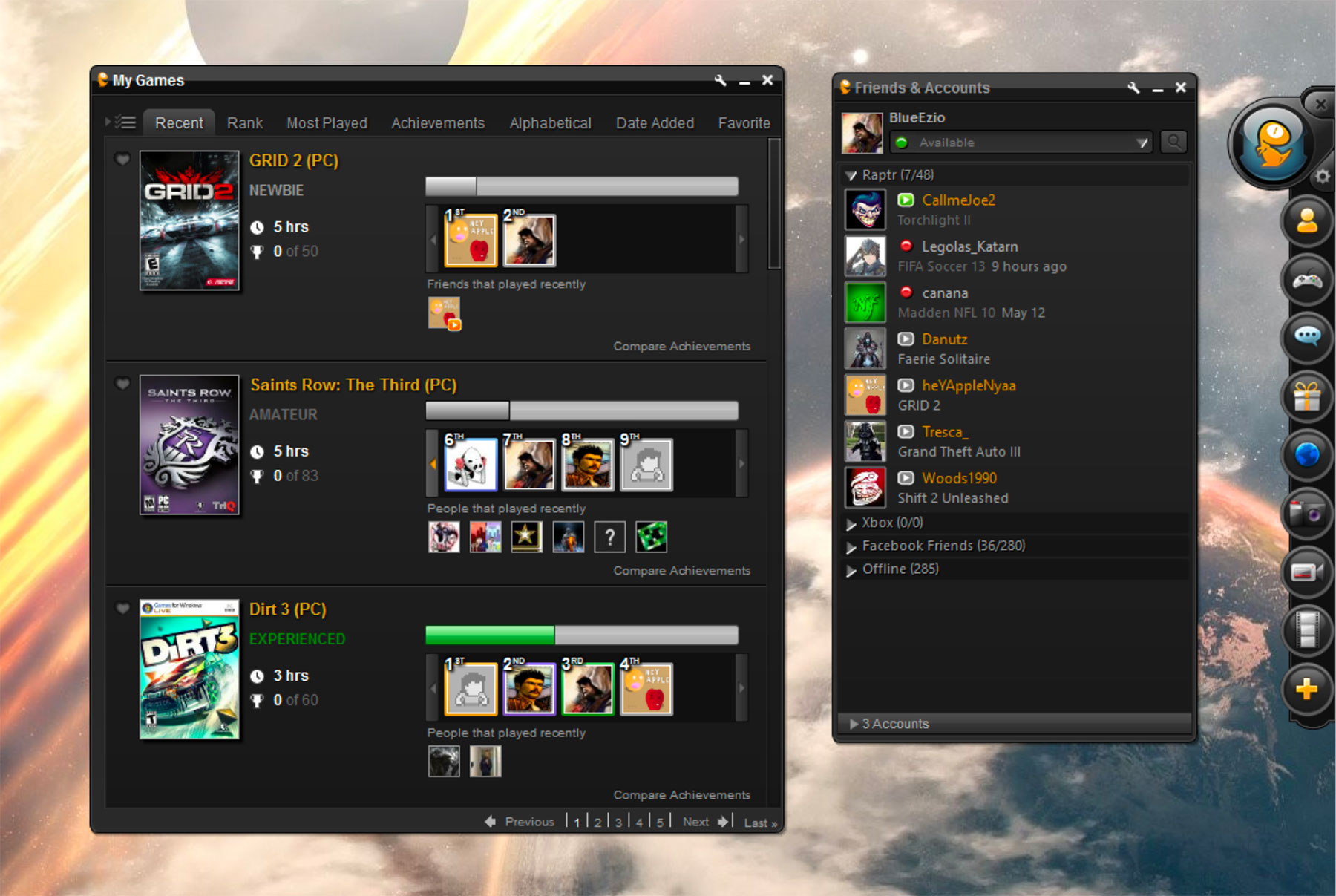Screen dimensions: 1336x896
Task: Click the question mark avatar under Saints Row
Action: click(609, 537)
